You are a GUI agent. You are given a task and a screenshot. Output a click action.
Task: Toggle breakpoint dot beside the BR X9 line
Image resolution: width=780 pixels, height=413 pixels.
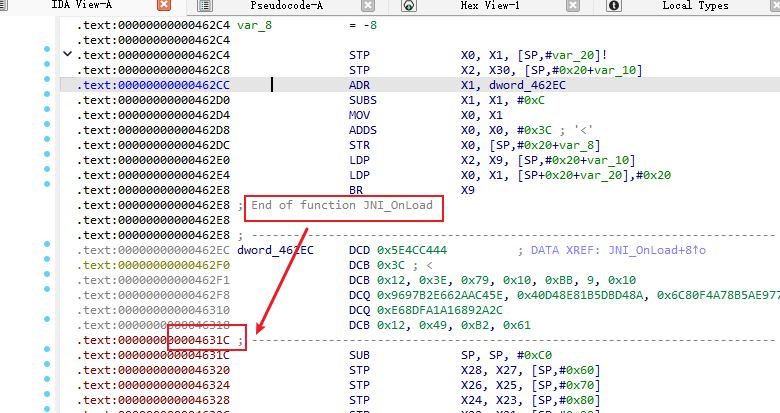(48, 190)
